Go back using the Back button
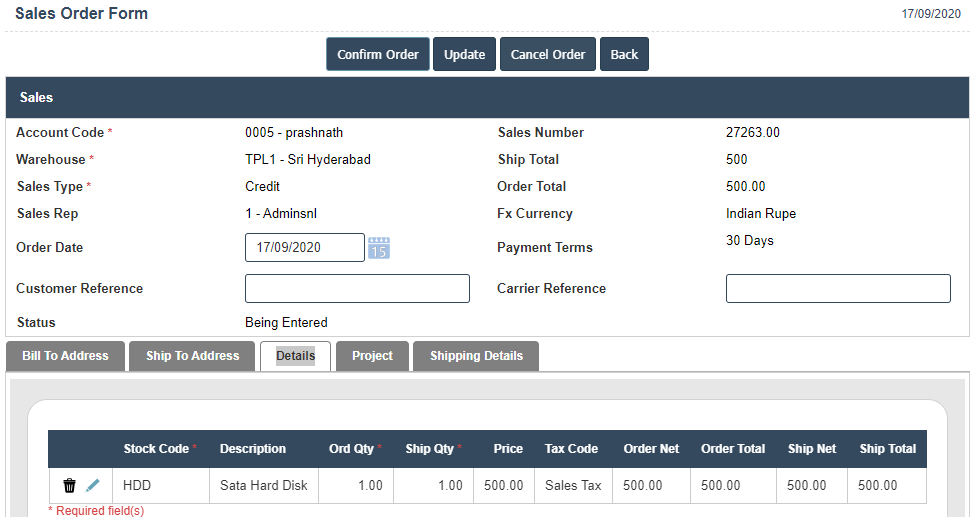This screenshot has width=977, height=517. tap(624, 55)
